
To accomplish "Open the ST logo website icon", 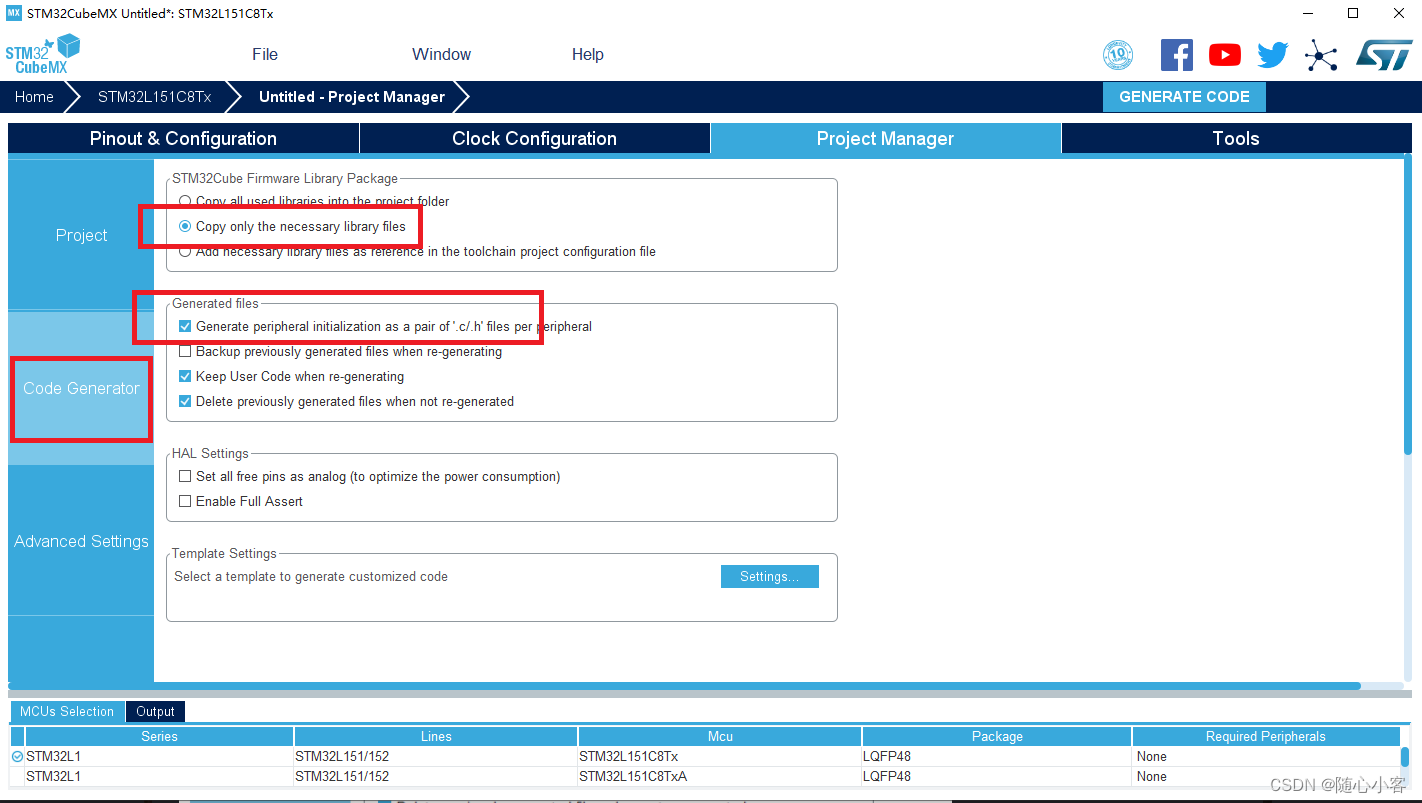I will [x=1384, y=55].
